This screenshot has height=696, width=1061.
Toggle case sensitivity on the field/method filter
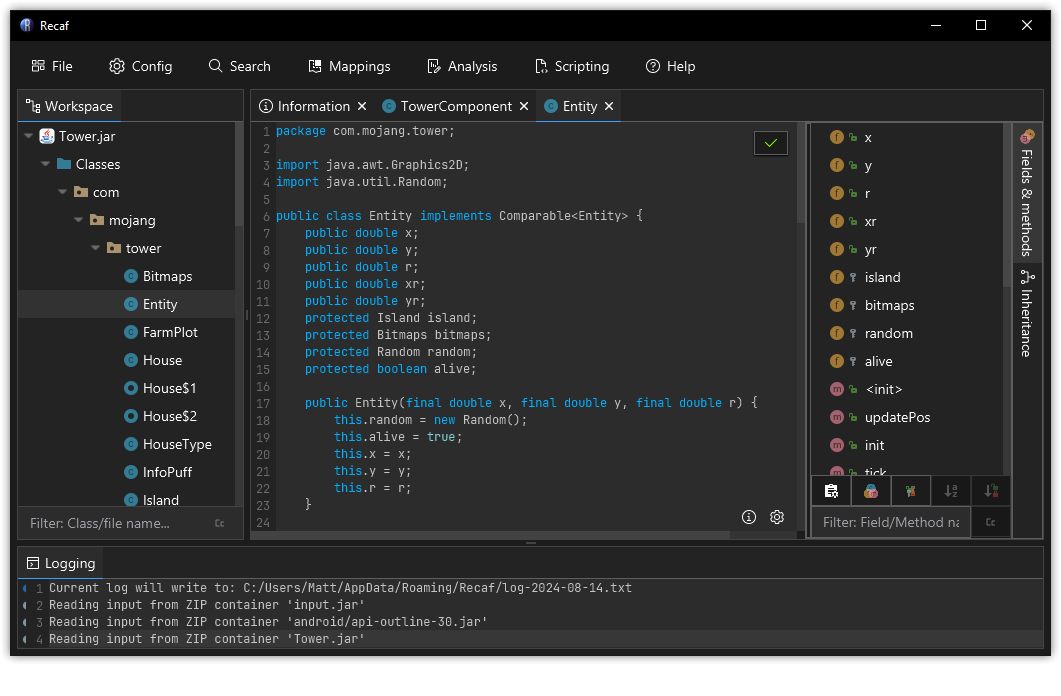coord(990,522)
